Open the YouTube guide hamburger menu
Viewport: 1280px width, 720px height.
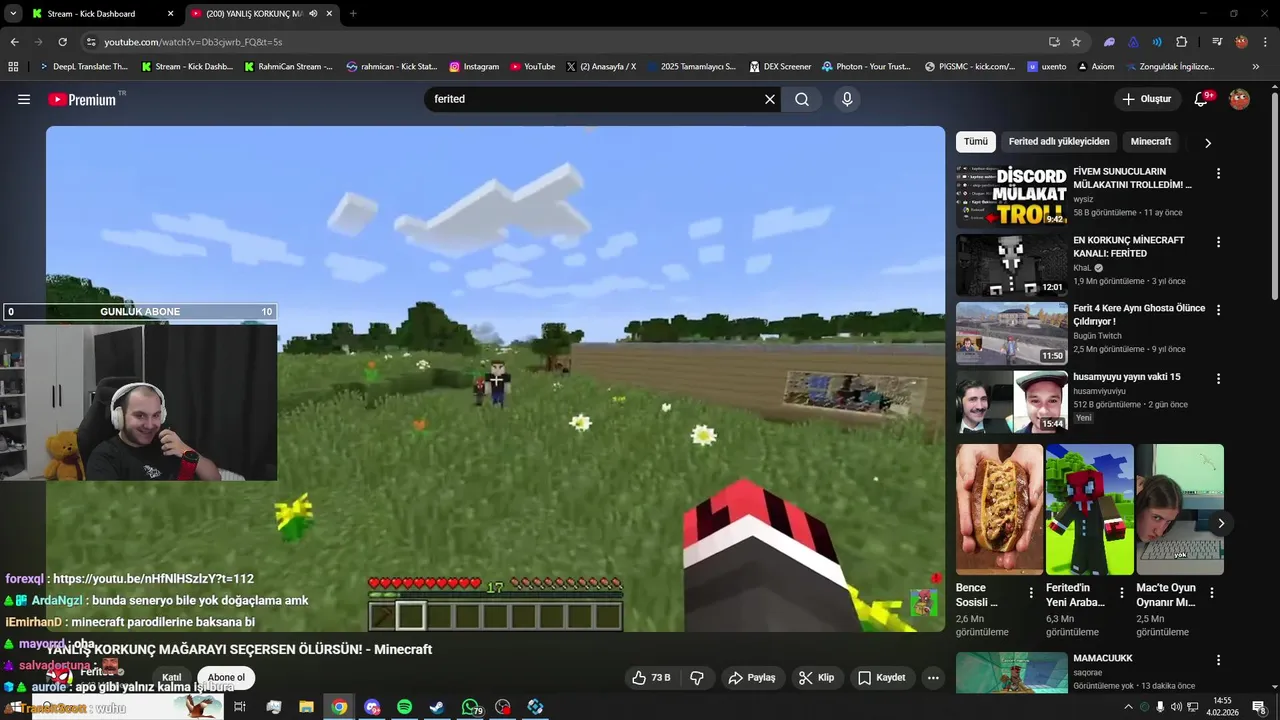tap(24, 99)
